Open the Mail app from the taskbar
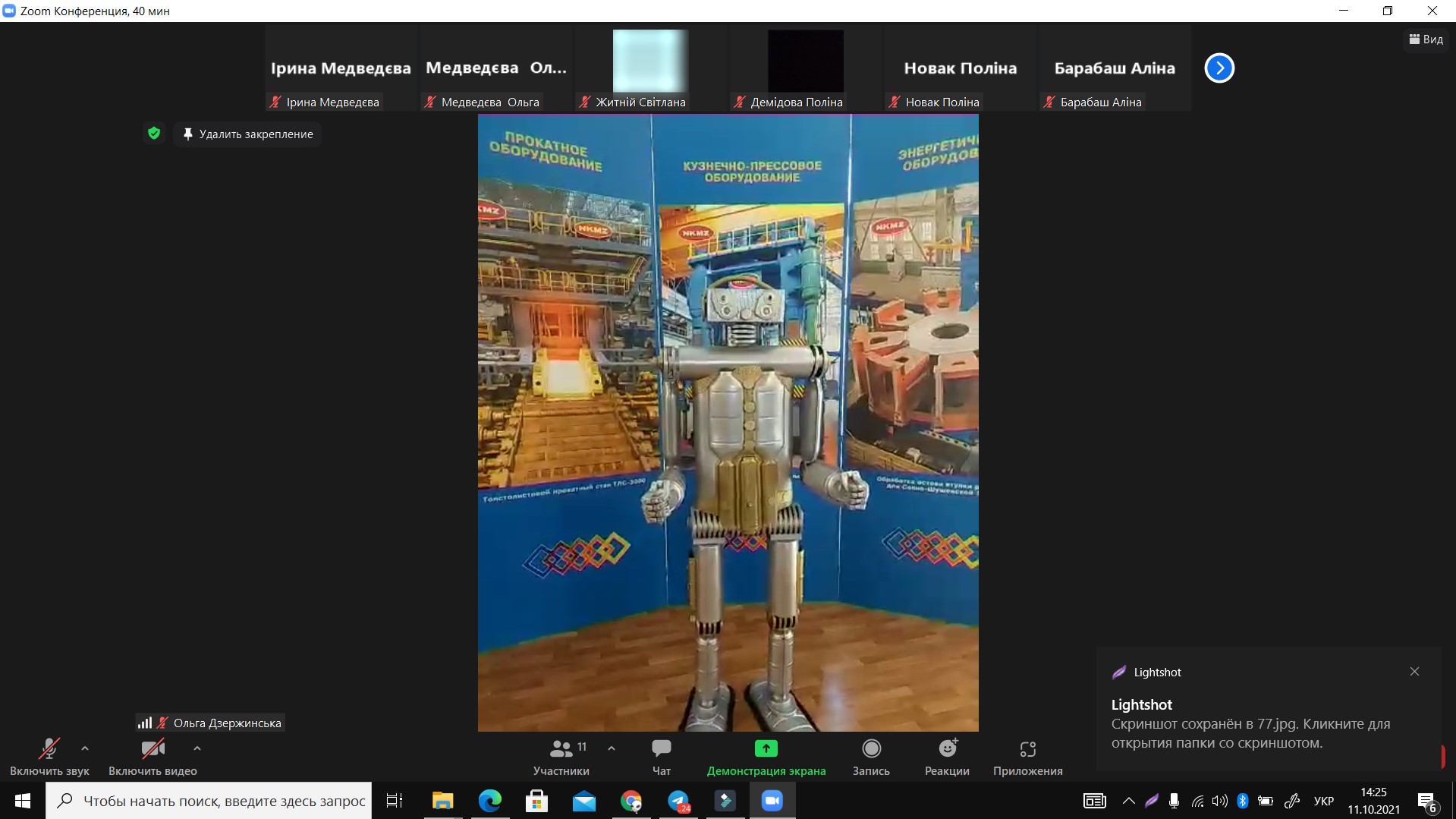The width and height of the screenshot is (1456, 819). 584,801
